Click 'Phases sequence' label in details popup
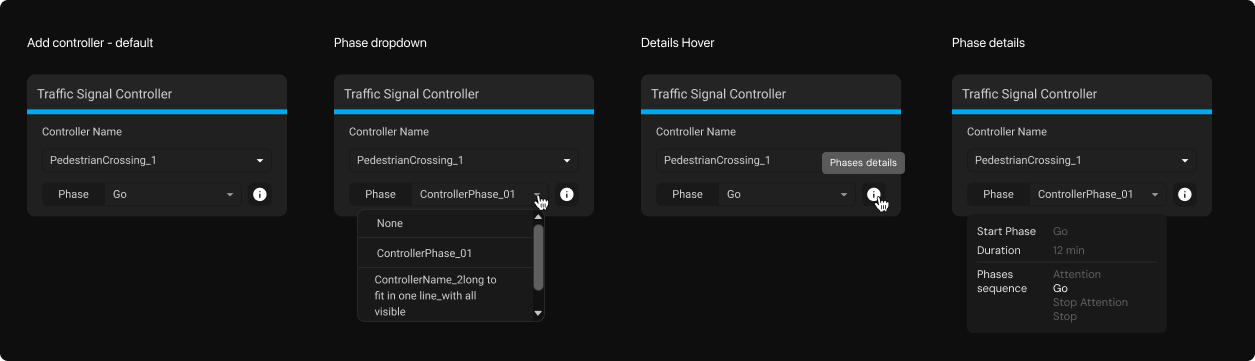This screenshot has height=361, width=1255. tap(1002, 281)
